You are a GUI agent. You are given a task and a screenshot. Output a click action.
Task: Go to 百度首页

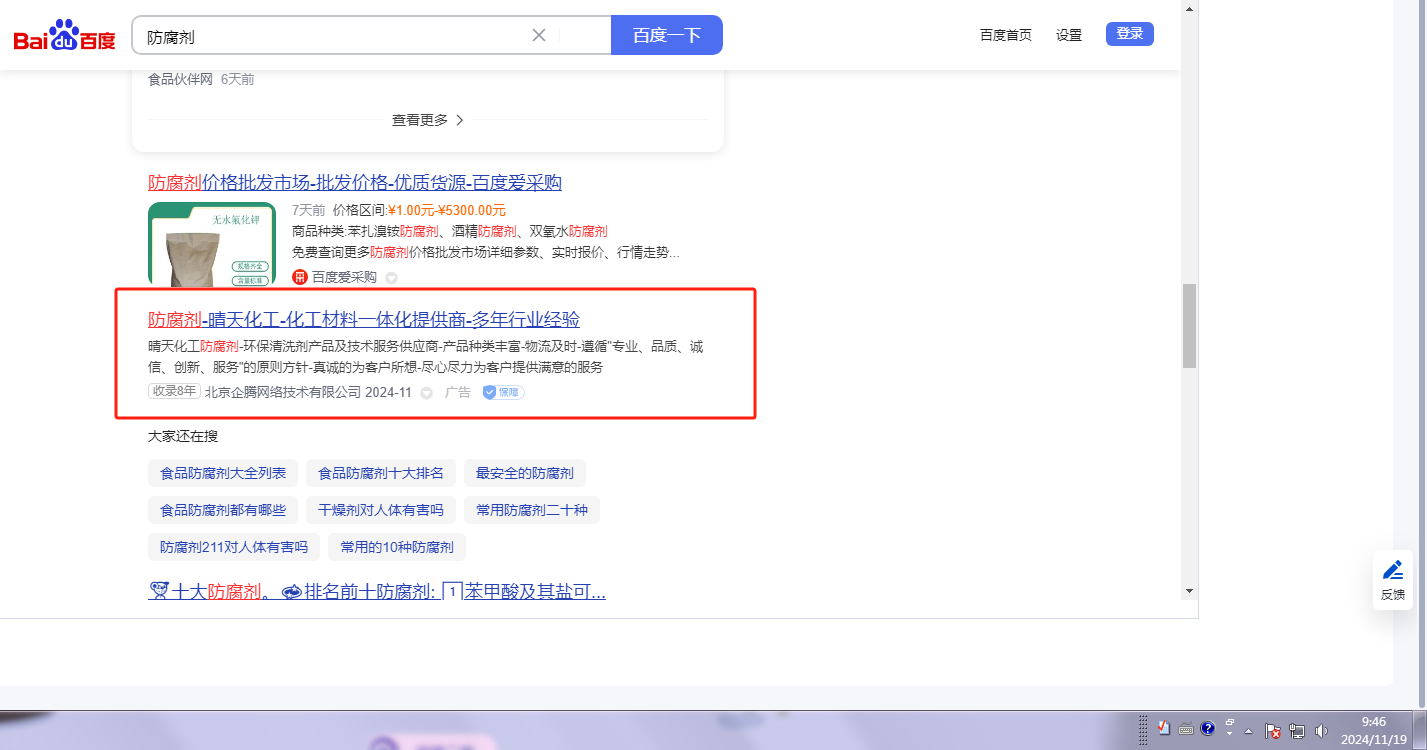tap(1005, 35)
